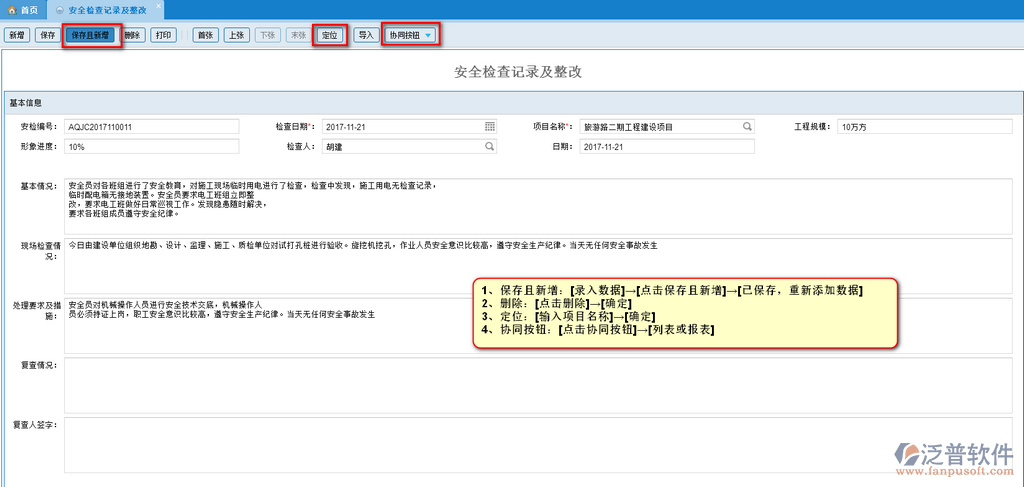Screen dimensions: 1024x487
Task: Open the calendar picker for 检查日期
Action: tap(490, 127)
